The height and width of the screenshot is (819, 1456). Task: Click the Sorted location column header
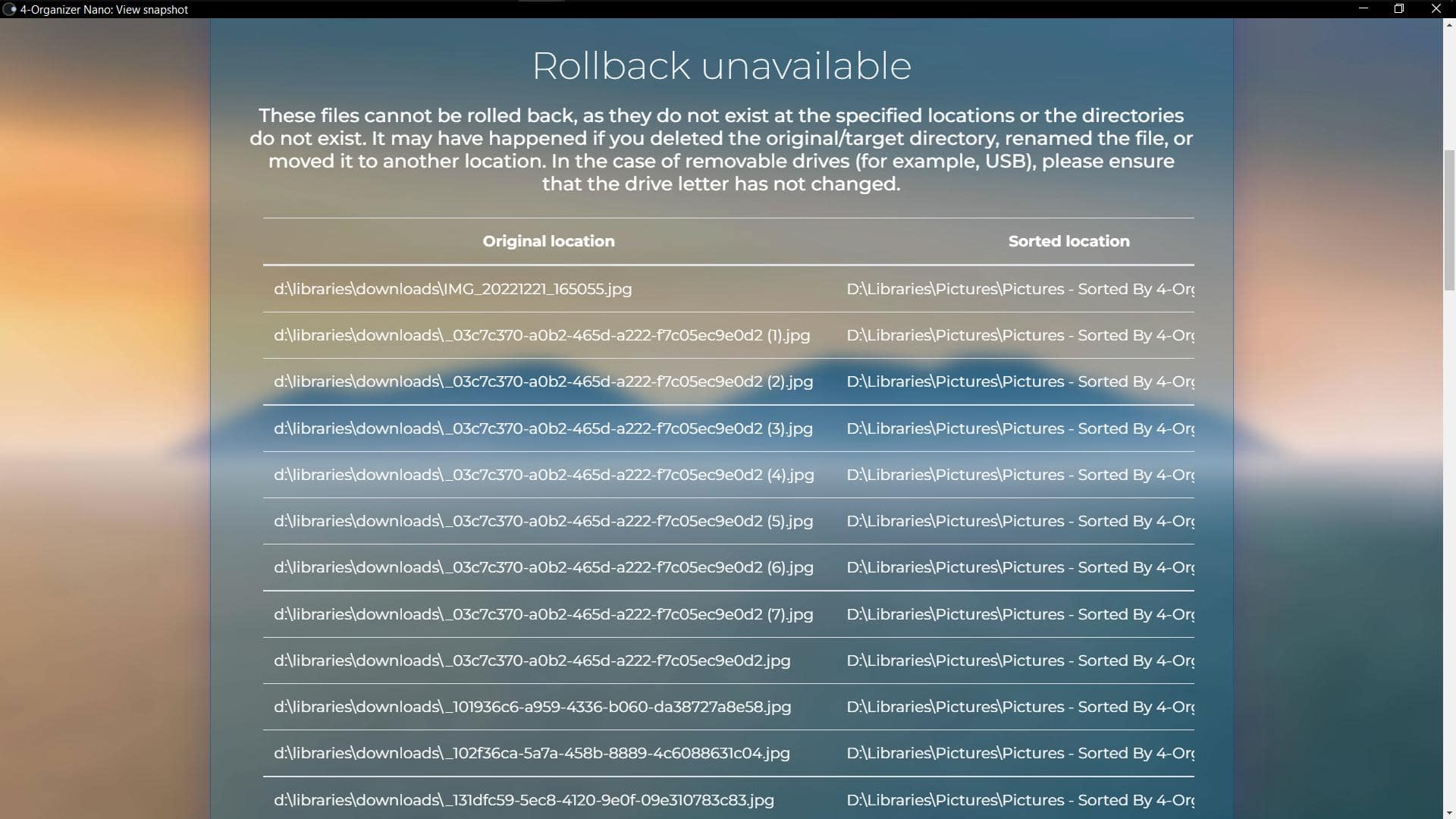pos(1068,241)
